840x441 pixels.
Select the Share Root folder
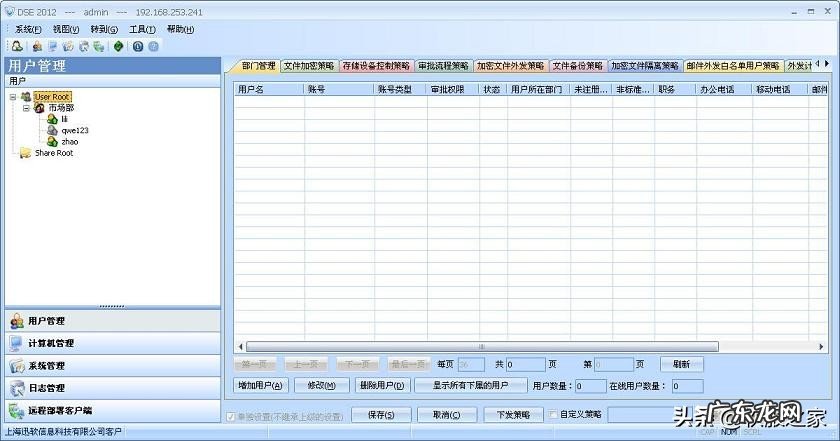[53, 153]
